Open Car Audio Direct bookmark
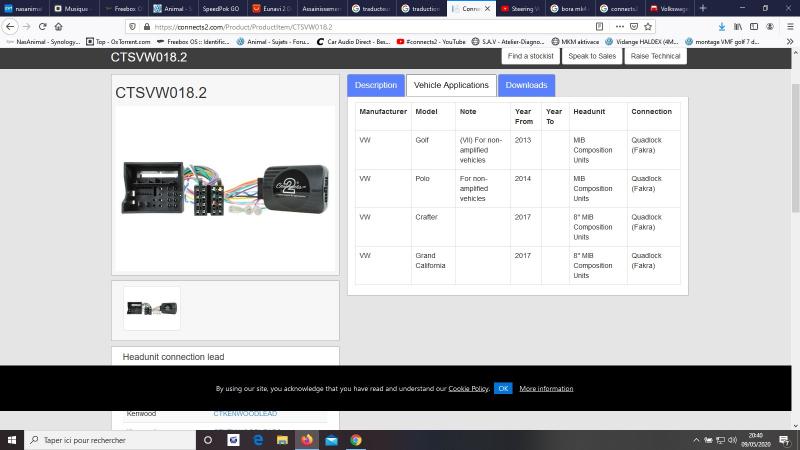This screenshot has height=450, width=800. click(x=354, y=41)
